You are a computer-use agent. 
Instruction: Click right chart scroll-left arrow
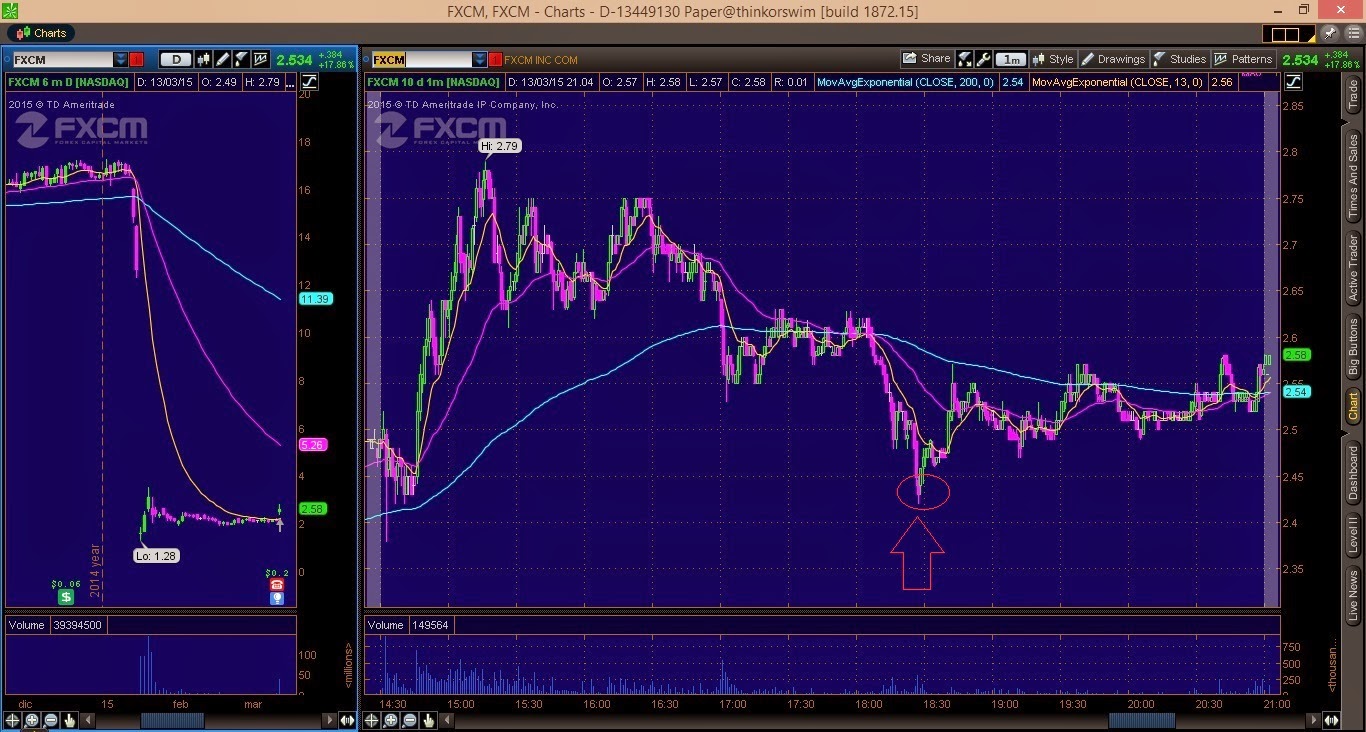(447, 720)
